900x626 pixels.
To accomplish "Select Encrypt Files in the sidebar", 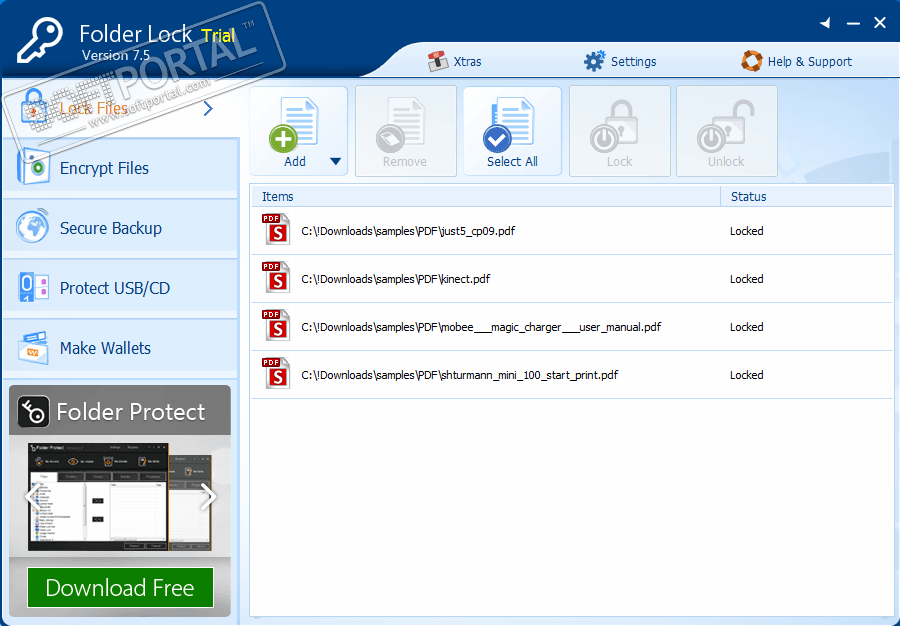I will pyautogui.click(x=120, y=168).
